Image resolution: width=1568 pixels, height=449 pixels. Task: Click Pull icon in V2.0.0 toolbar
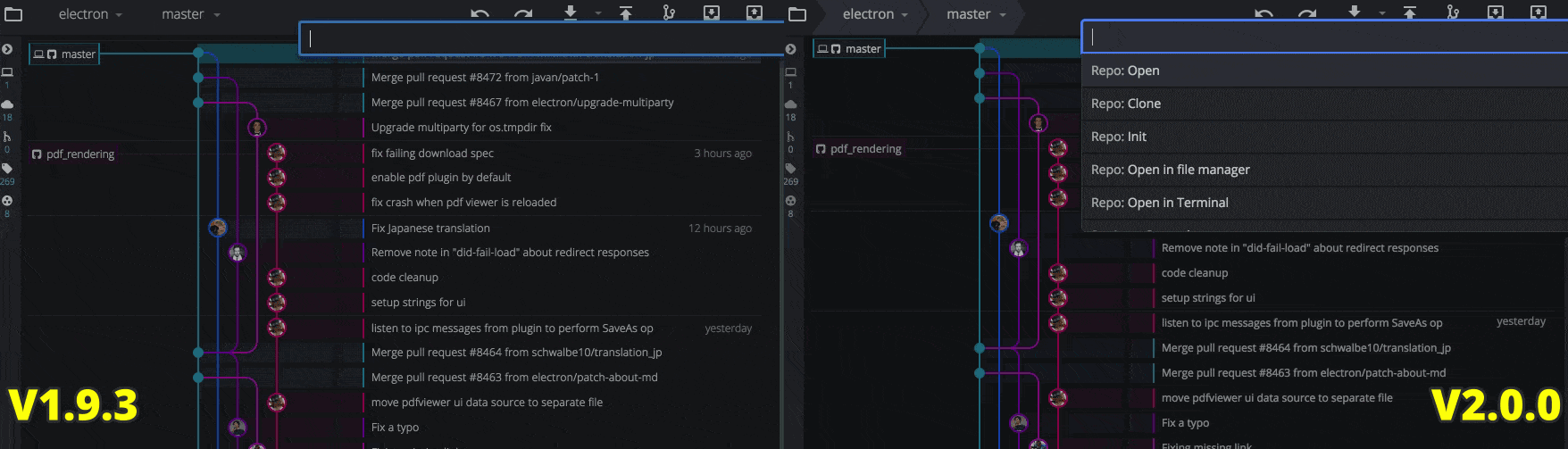(x=1355, y=12)
